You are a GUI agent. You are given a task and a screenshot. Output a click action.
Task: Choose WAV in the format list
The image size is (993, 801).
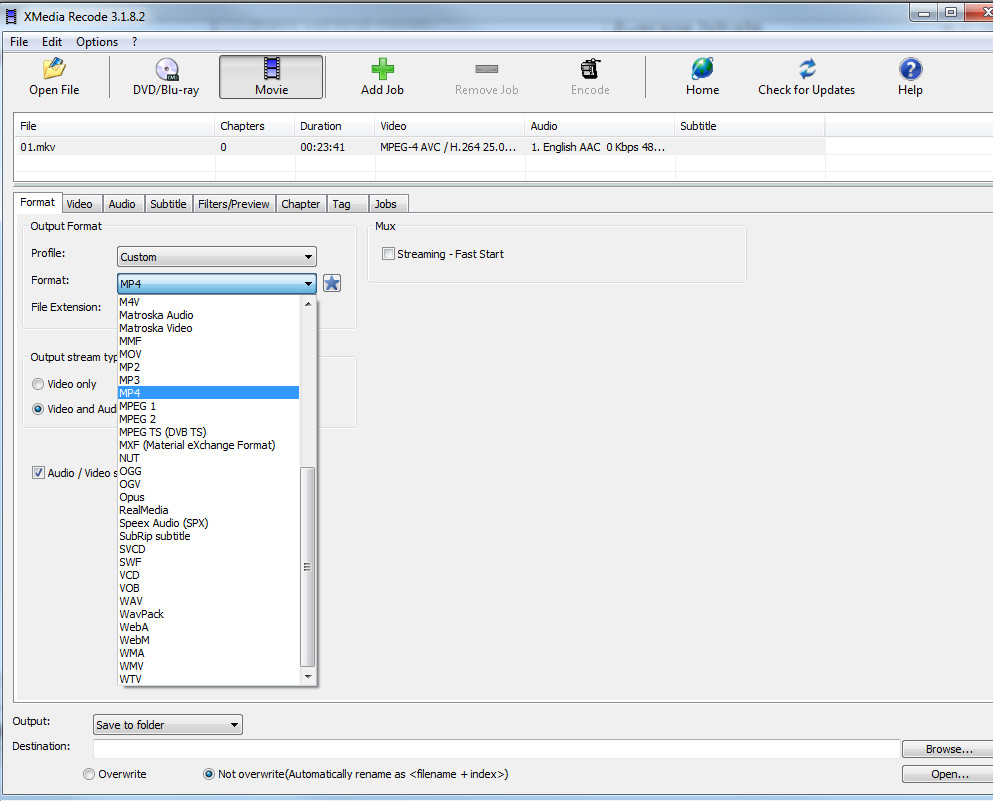click(208, 601)
